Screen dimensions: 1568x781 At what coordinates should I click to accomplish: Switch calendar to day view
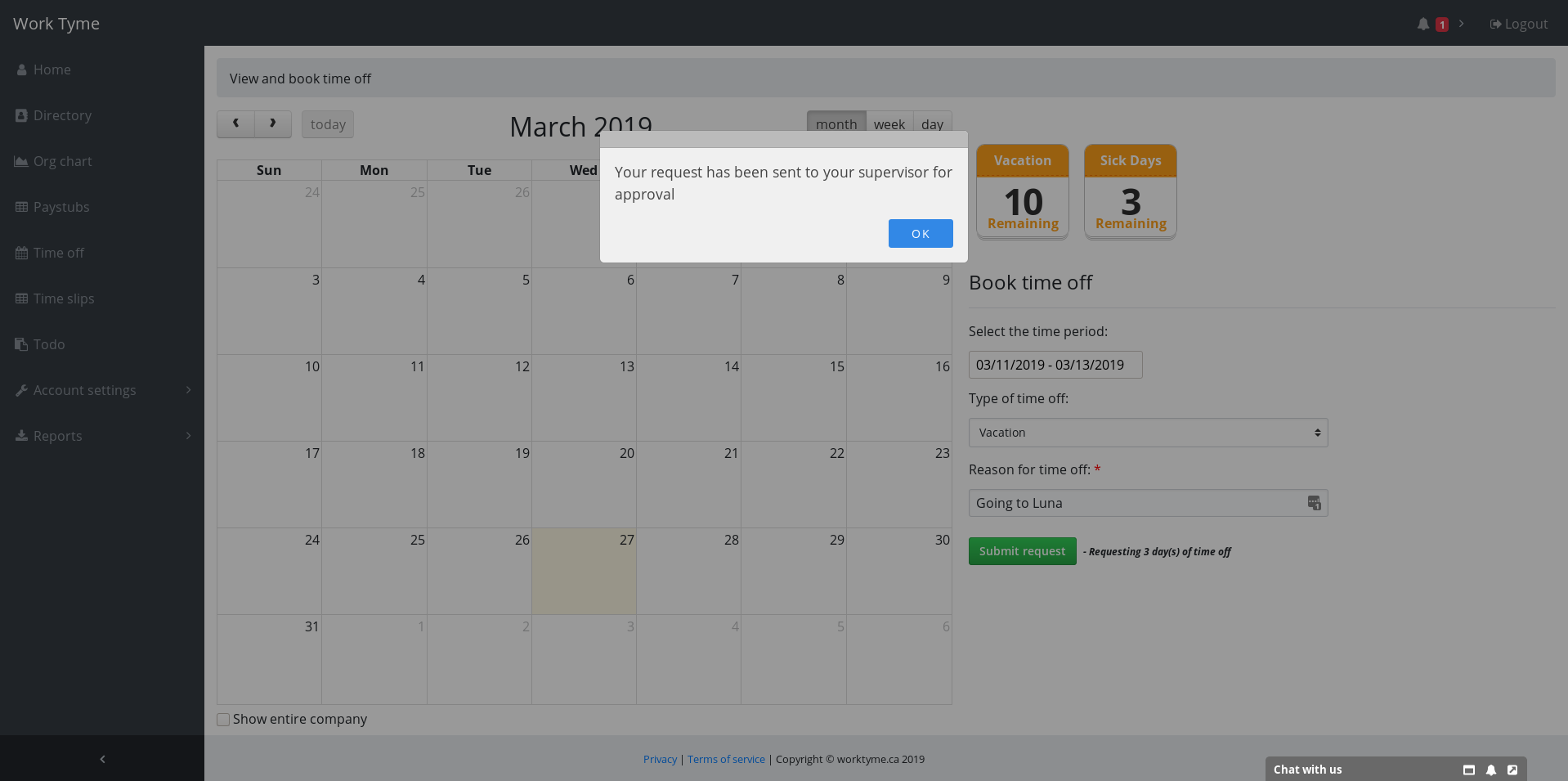[x=932, y=123]
